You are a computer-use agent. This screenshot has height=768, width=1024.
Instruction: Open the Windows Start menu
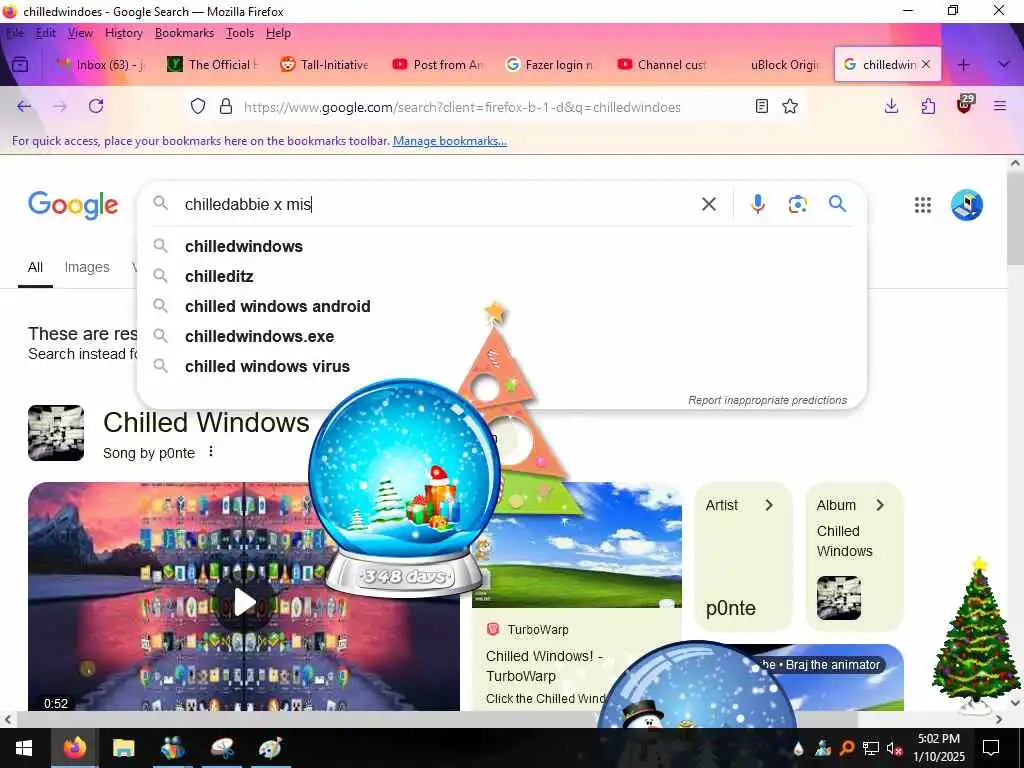tap(24, 748)
